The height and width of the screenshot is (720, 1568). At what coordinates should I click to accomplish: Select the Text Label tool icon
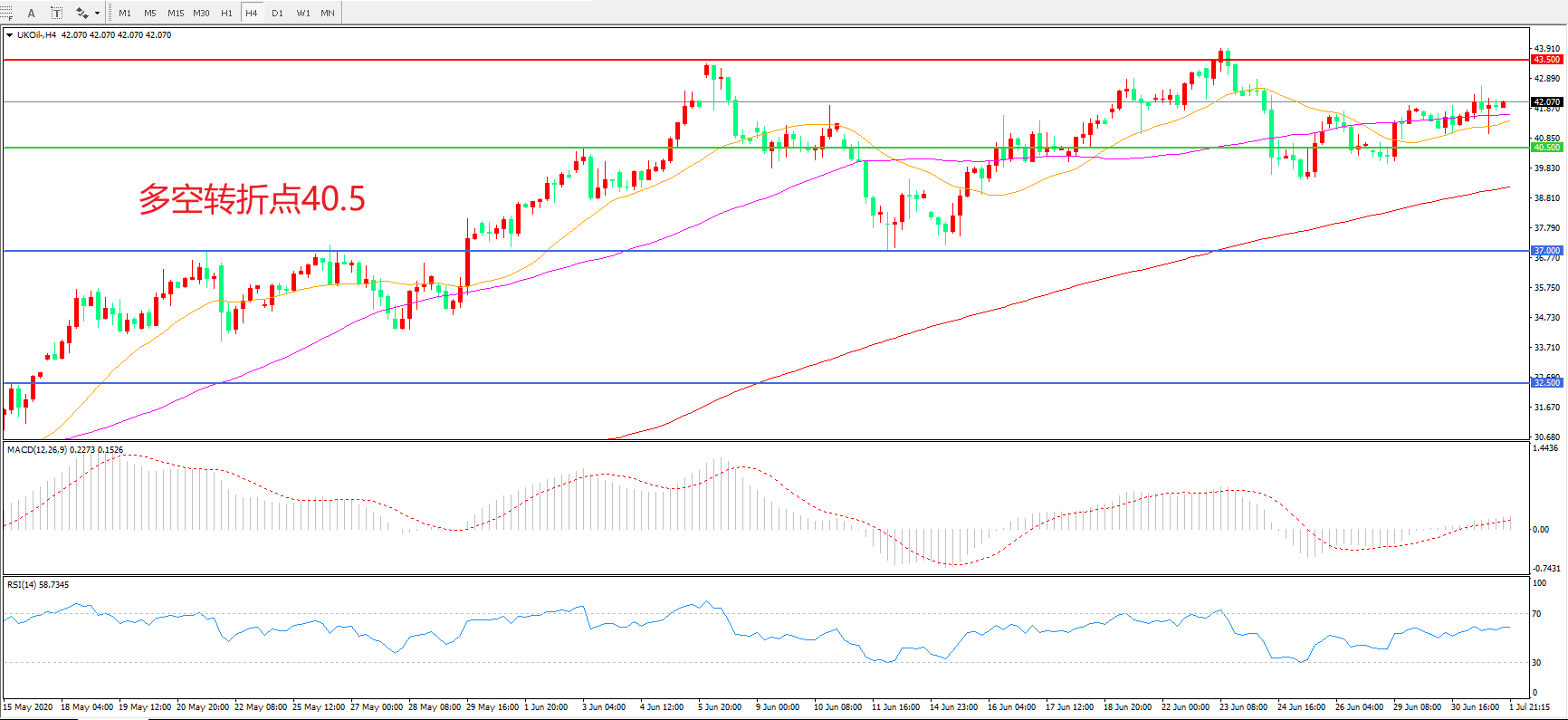point(56,13)
